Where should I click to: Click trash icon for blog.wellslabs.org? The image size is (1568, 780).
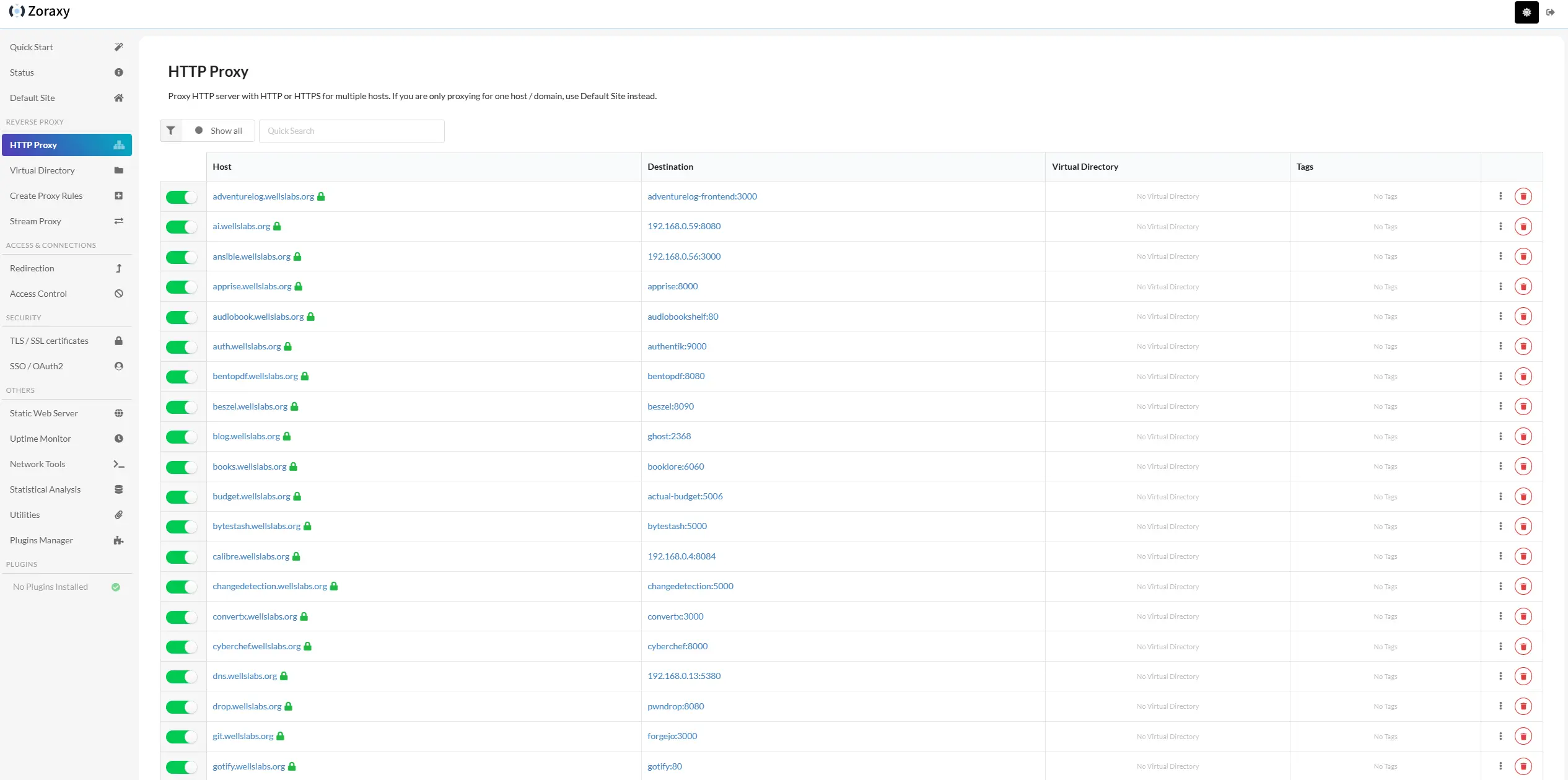pyautogui.click(x=1523, y=436)
